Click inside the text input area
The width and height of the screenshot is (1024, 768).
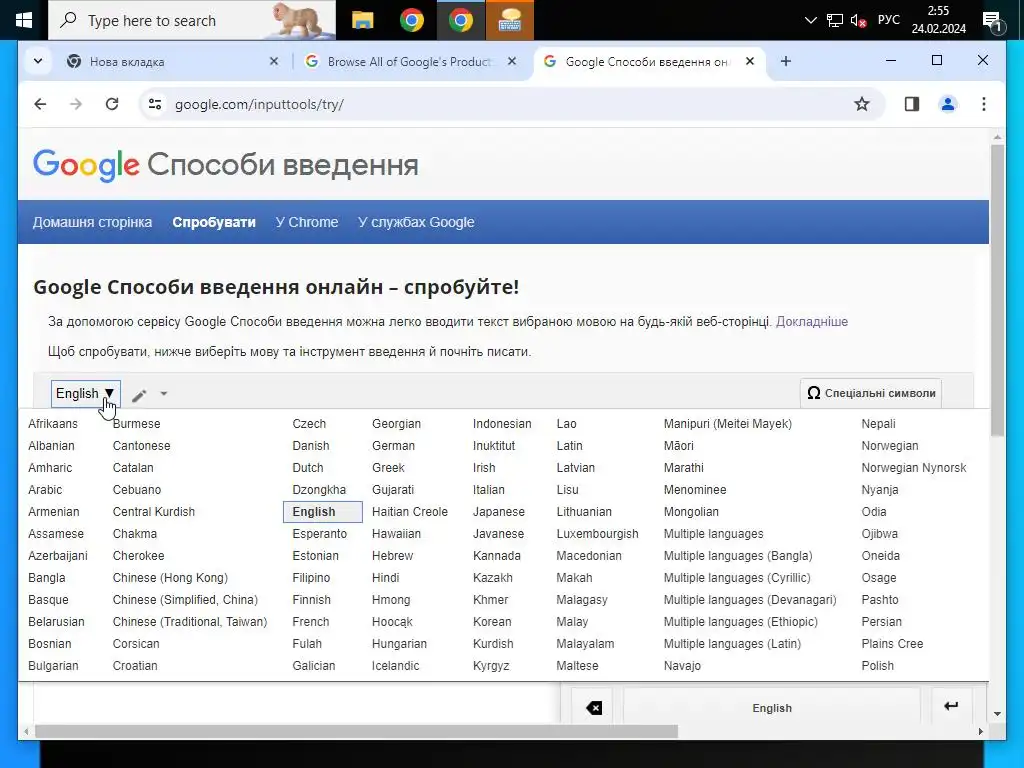click(x=296, y=703)
